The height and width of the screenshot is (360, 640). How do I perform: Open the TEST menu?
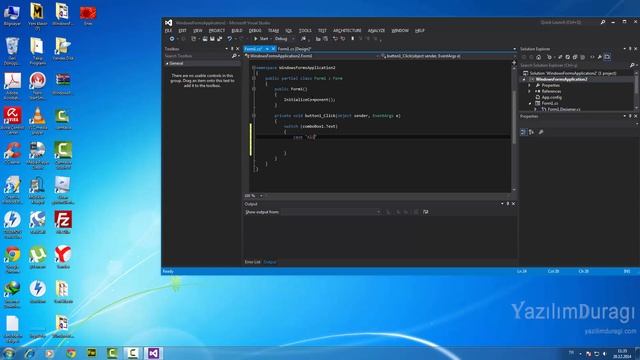[x=322, y=31]
